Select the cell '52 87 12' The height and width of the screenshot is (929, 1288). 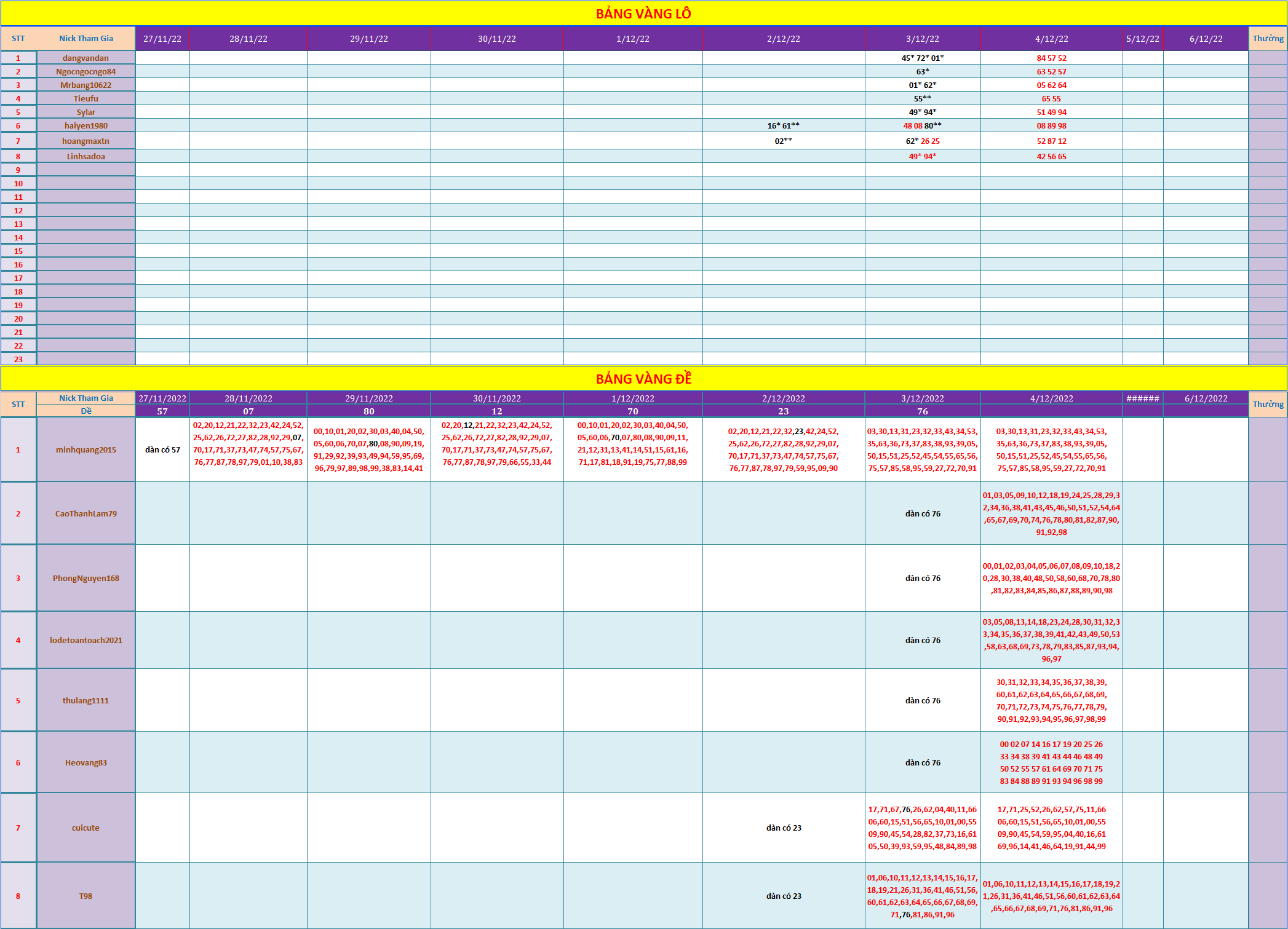coord(1052,141)
